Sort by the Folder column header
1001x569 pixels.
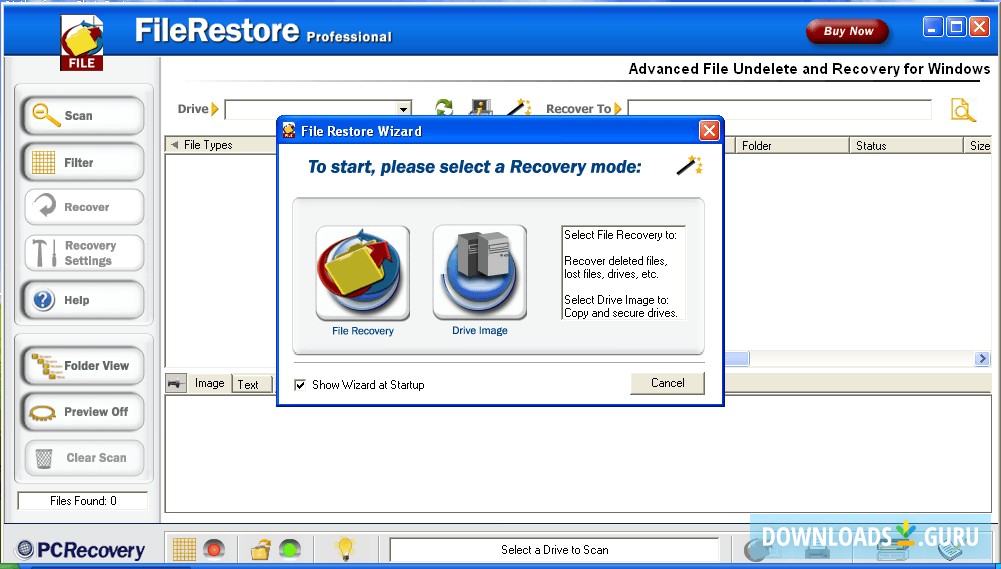pos(792,146)
